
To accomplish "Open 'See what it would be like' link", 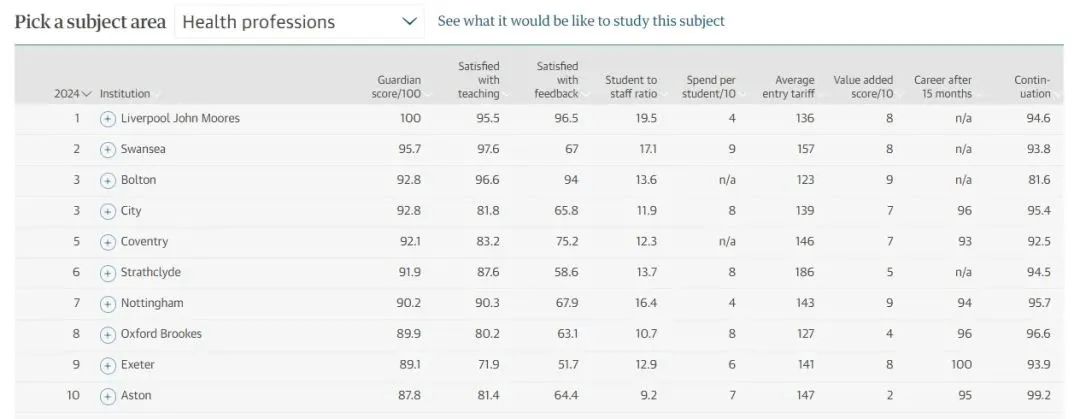I will (581, 21).
